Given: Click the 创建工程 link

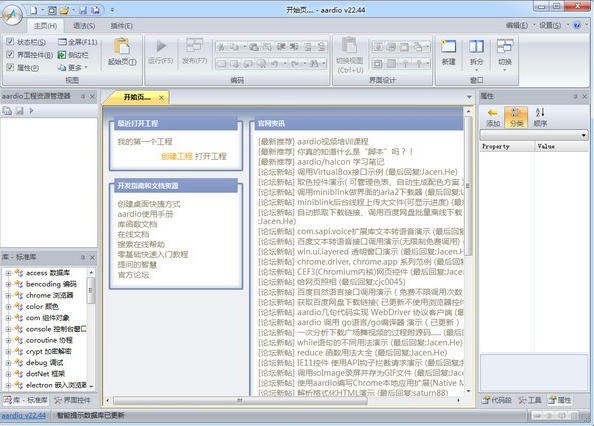Looking at the screenshot, I should pos(177,156).
